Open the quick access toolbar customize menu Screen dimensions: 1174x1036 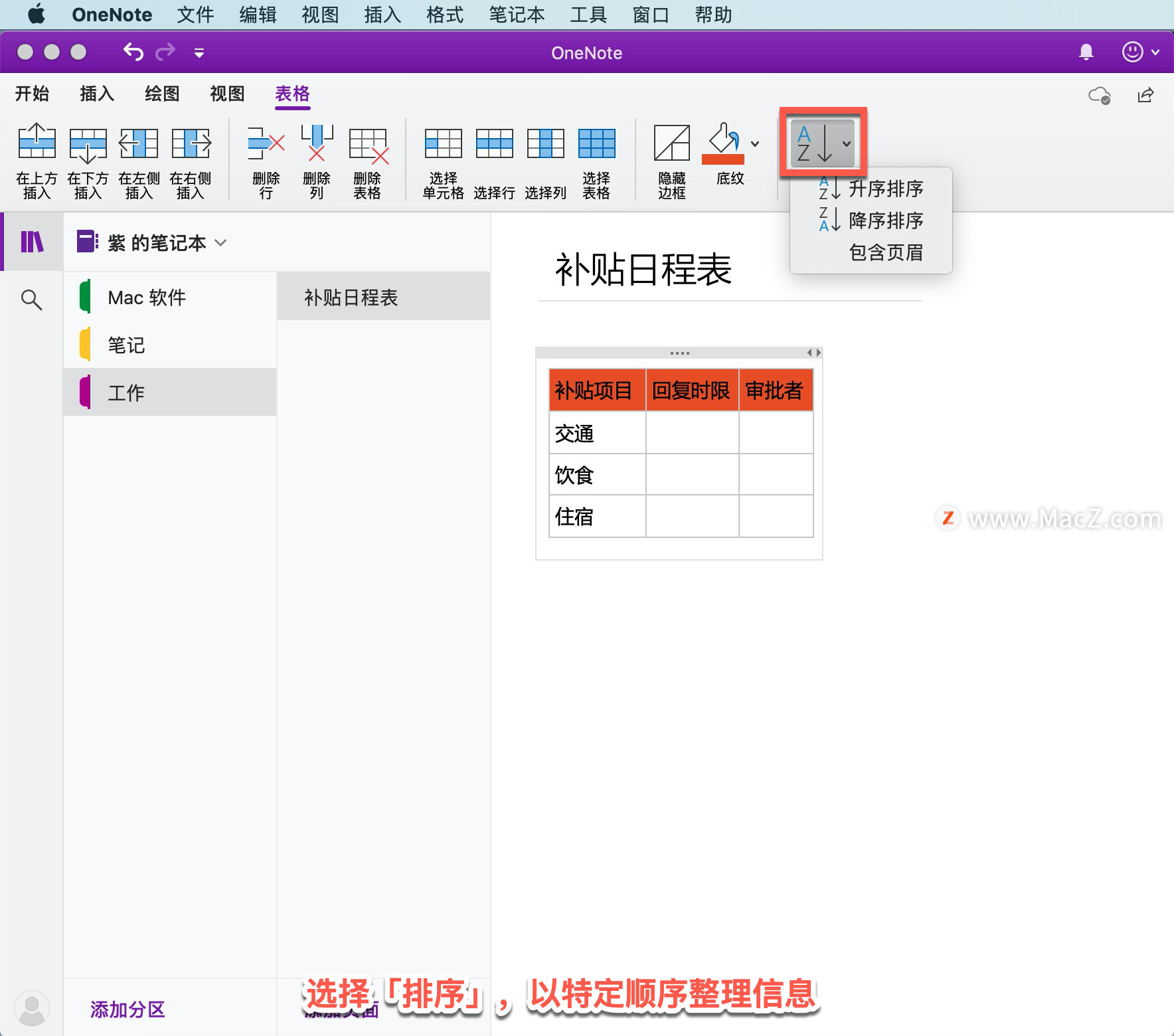pyautogui.click(x=199, y=52)
